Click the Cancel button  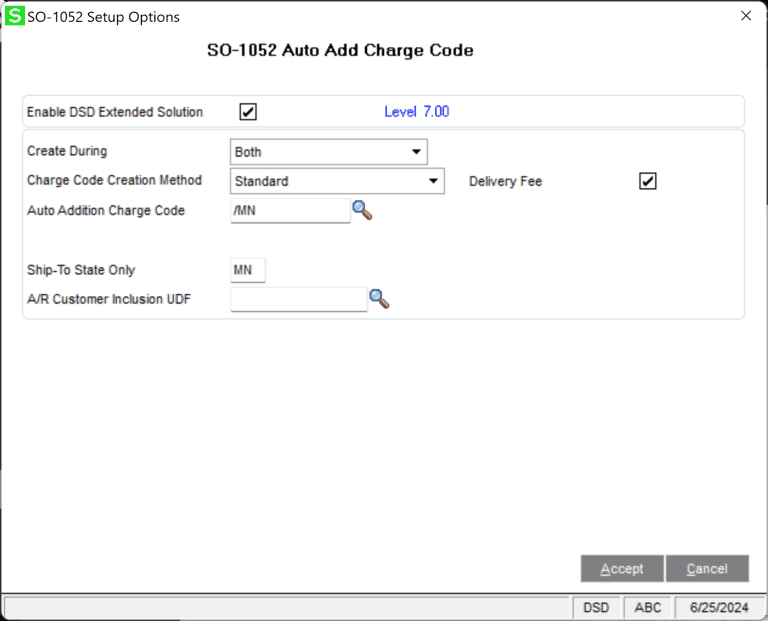(706, 569)
